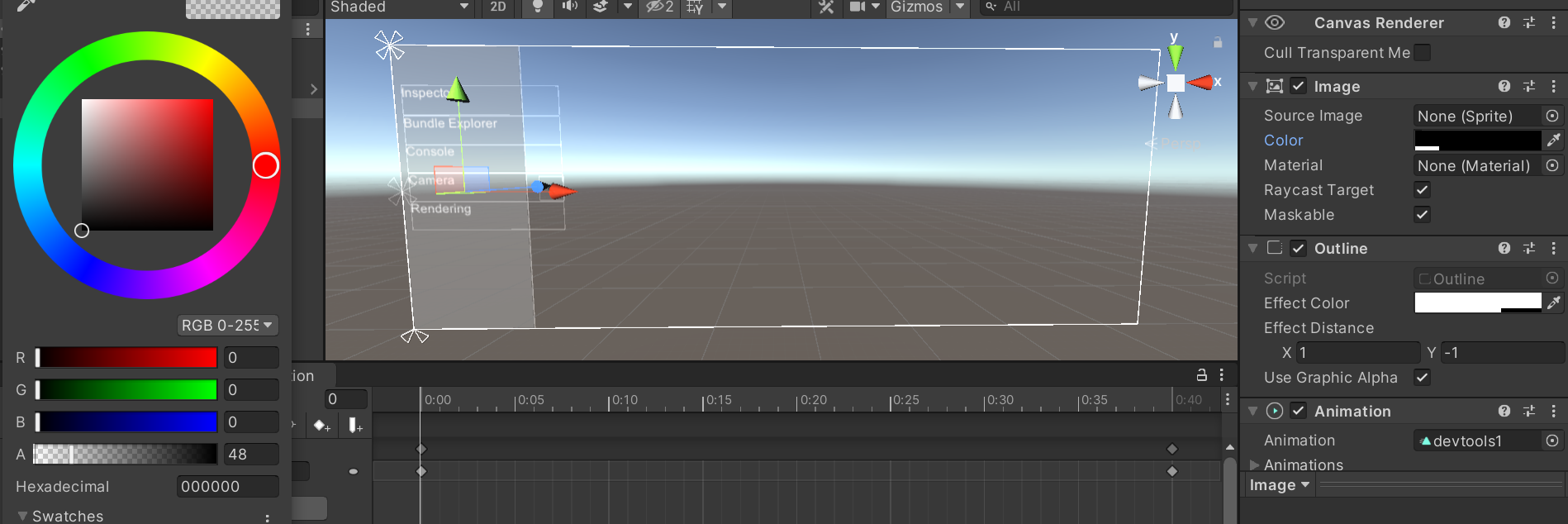
Task: Click the Outline Effect Color swatch
Action: point(1477,303)
